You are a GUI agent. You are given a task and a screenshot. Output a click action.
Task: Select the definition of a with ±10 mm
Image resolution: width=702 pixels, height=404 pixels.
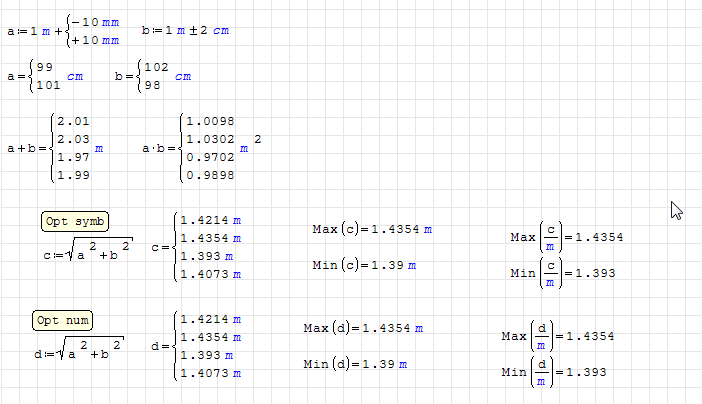(x=63, y=31)
